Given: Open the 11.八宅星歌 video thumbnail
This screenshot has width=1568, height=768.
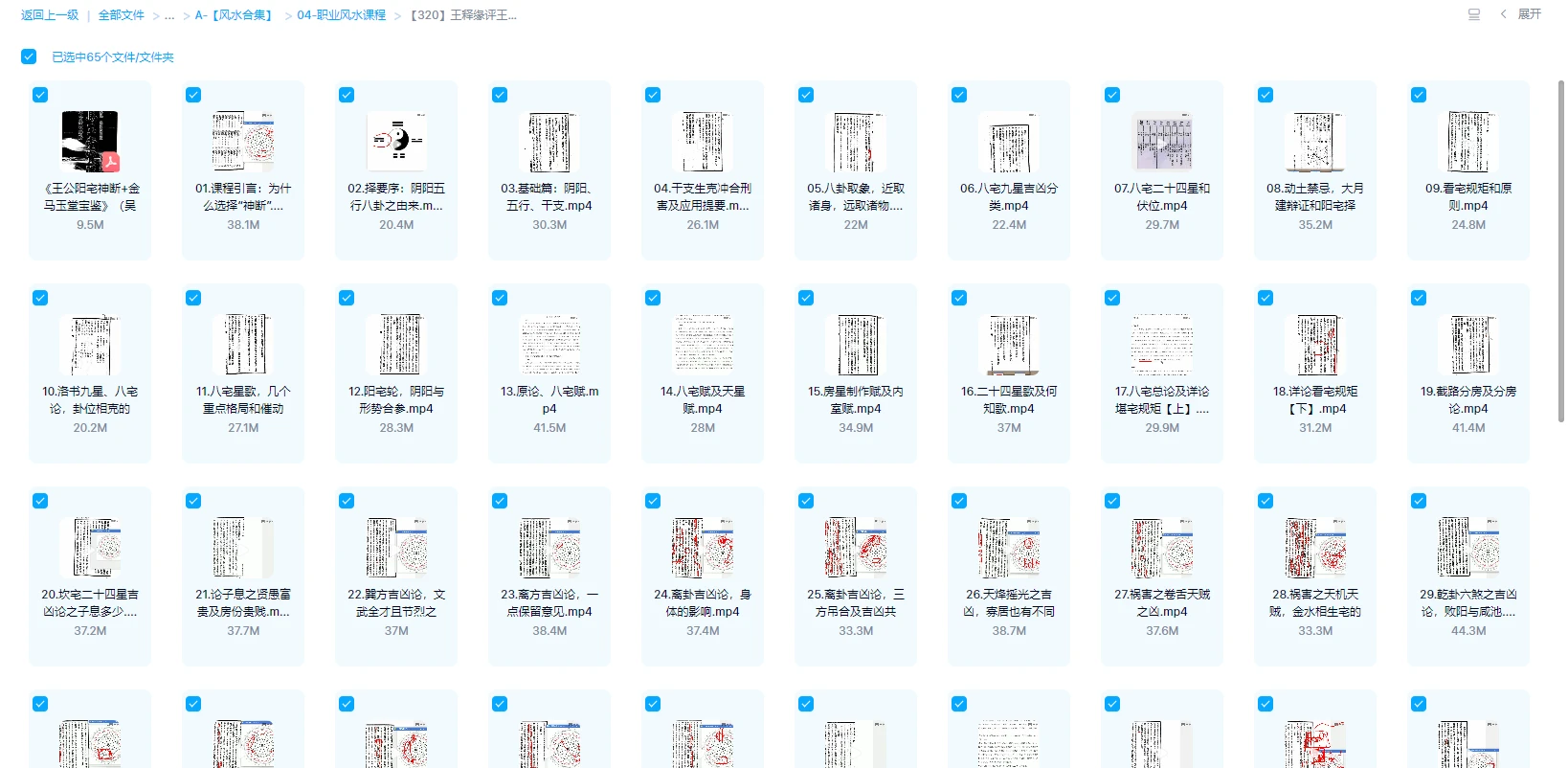Looking at the screenshot, I should click(243, 344).
